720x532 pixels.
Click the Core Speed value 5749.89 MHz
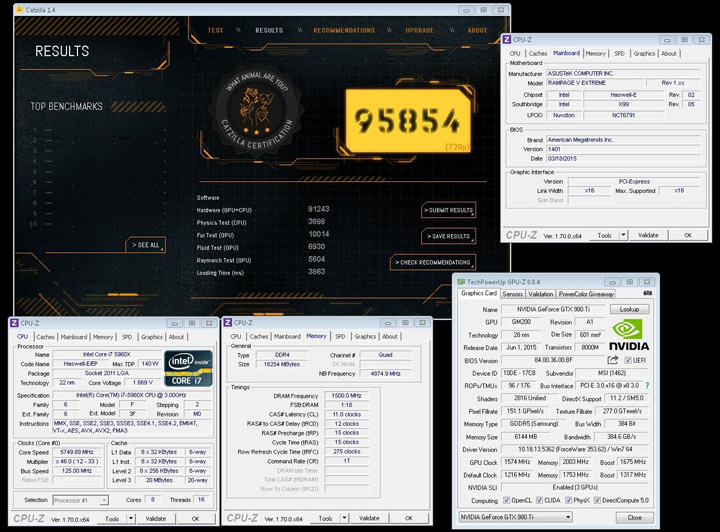click(76, 452)
